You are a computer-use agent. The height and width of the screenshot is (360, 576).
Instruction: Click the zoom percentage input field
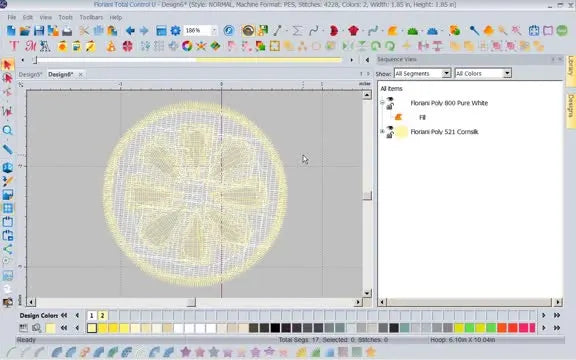197,31
